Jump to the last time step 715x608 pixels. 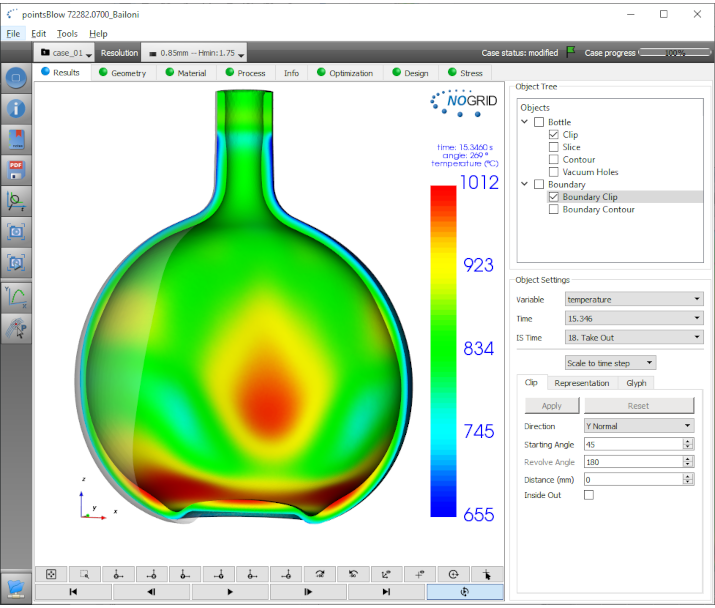tap(386, 592)
